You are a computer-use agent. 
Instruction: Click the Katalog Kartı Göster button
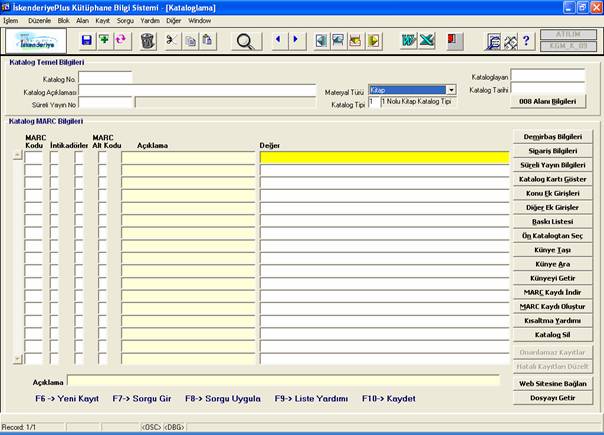[553, 179]
